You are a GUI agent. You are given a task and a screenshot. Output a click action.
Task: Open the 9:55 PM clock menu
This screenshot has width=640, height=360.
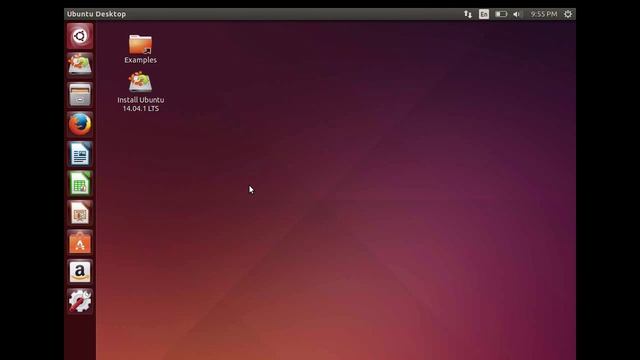click(x=544, y=14)
